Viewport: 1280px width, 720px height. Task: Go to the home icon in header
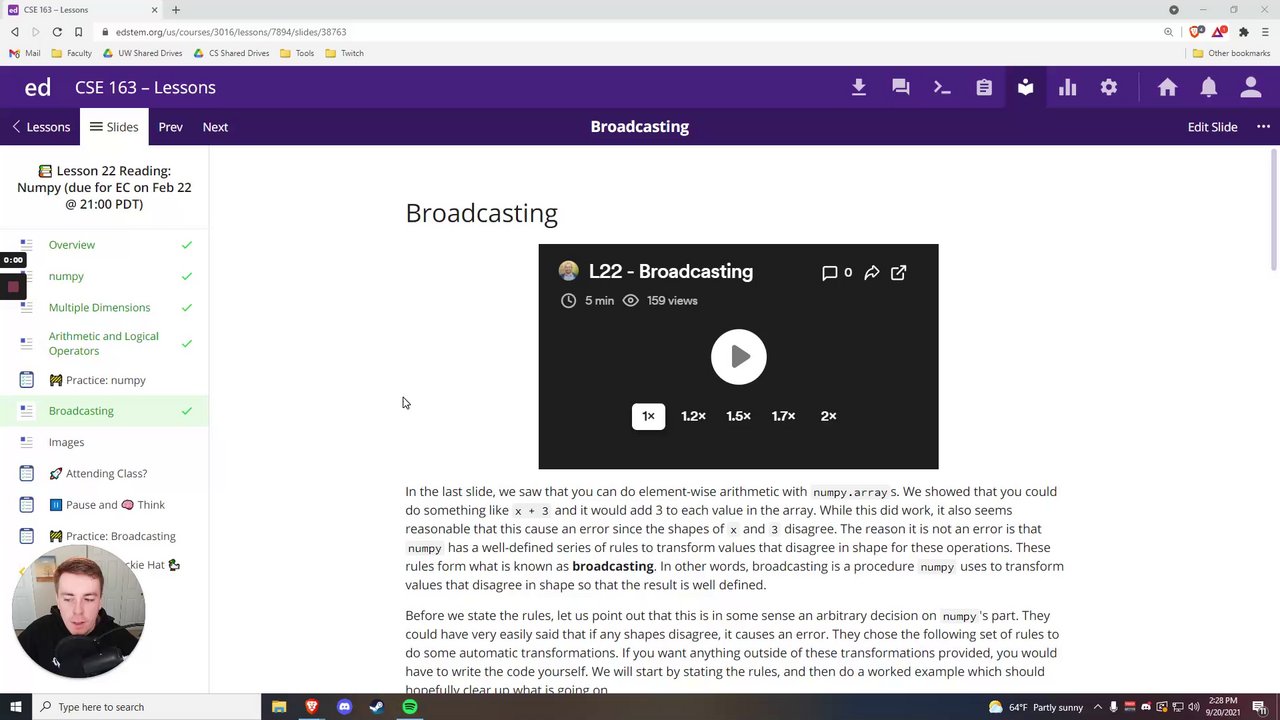pyautogui.click(x=1167, y=87)
